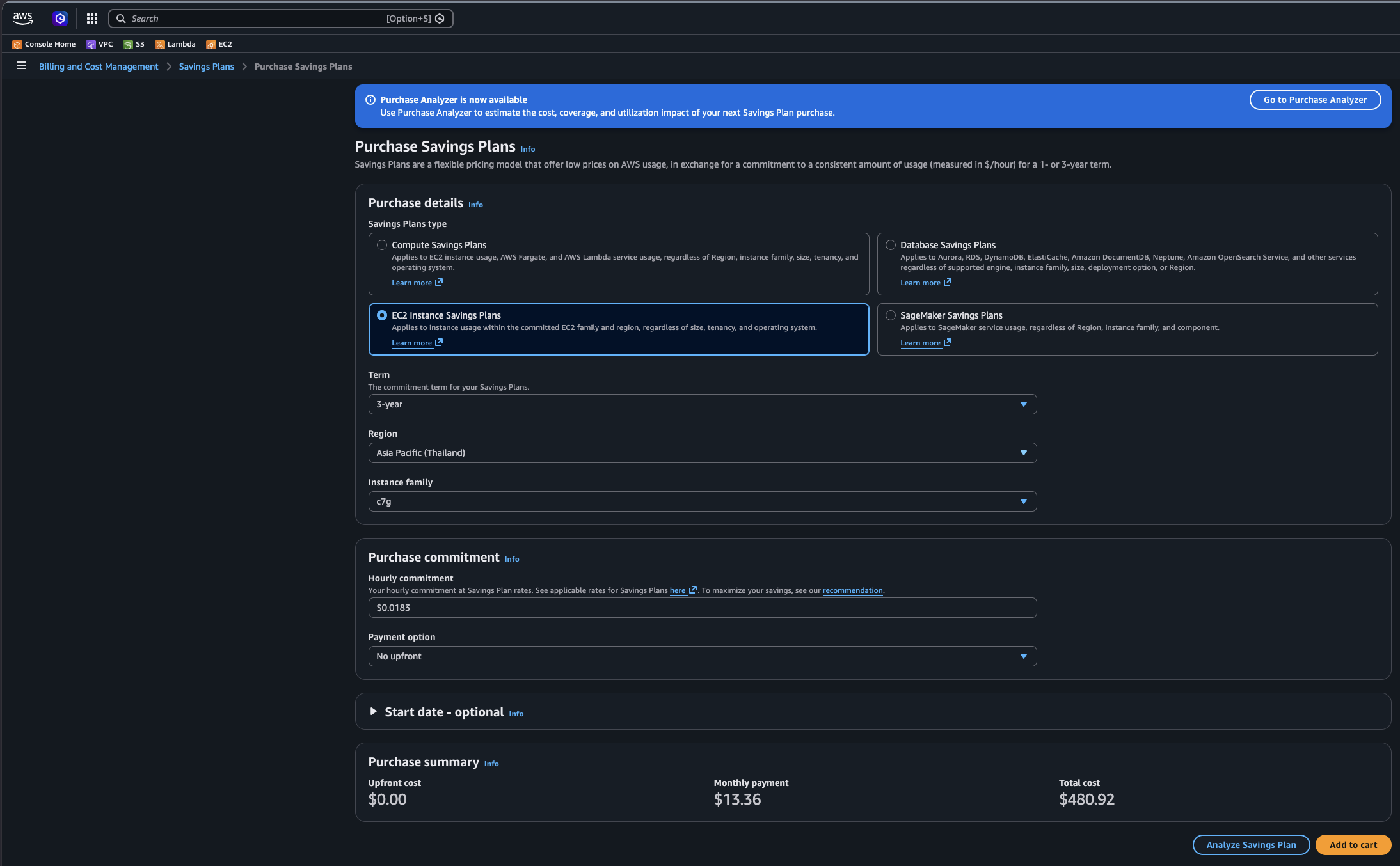Select Database Savings Plans radio option

click(891, 245)
